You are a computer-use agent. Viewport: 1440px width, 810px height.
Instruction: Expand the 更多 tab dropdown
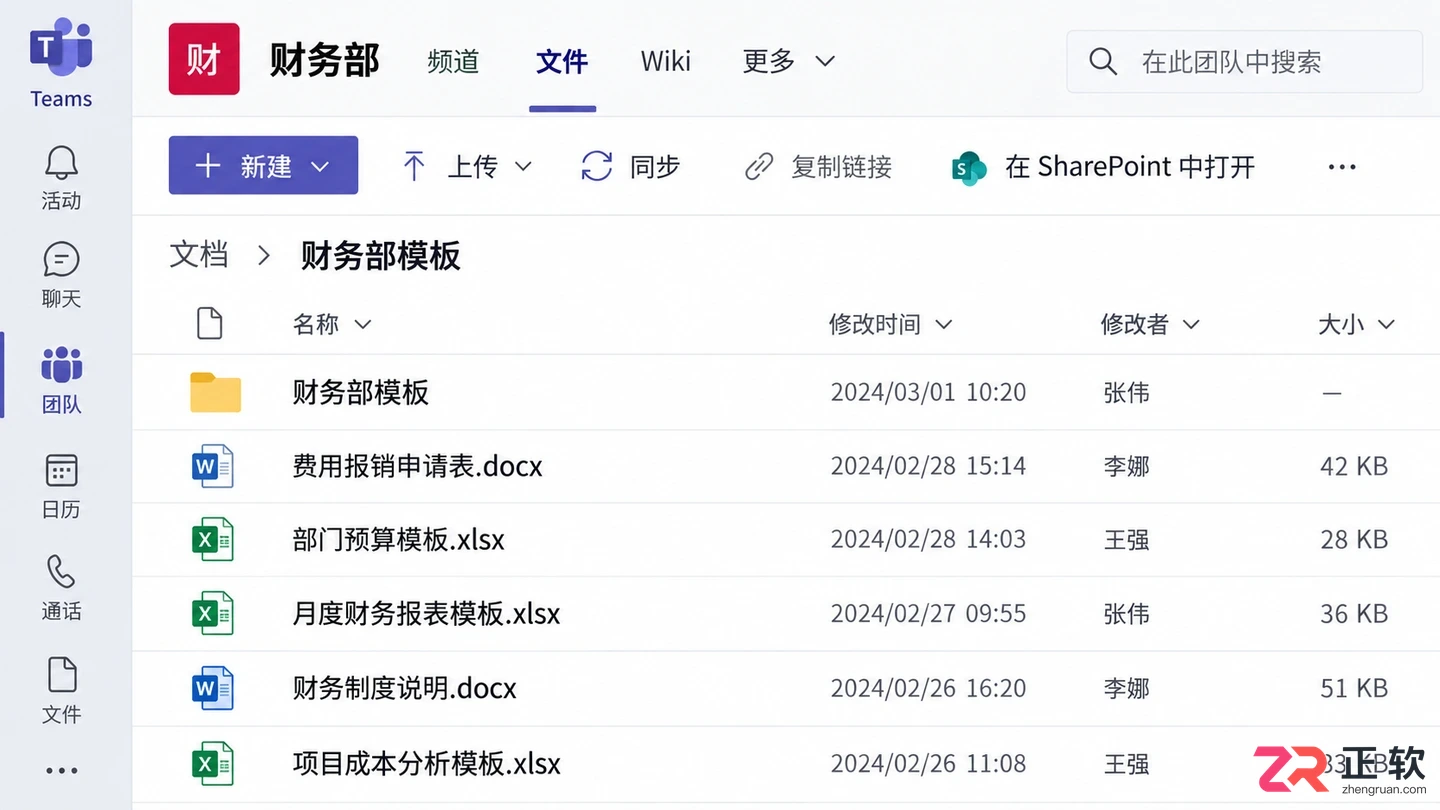[825, 62]
